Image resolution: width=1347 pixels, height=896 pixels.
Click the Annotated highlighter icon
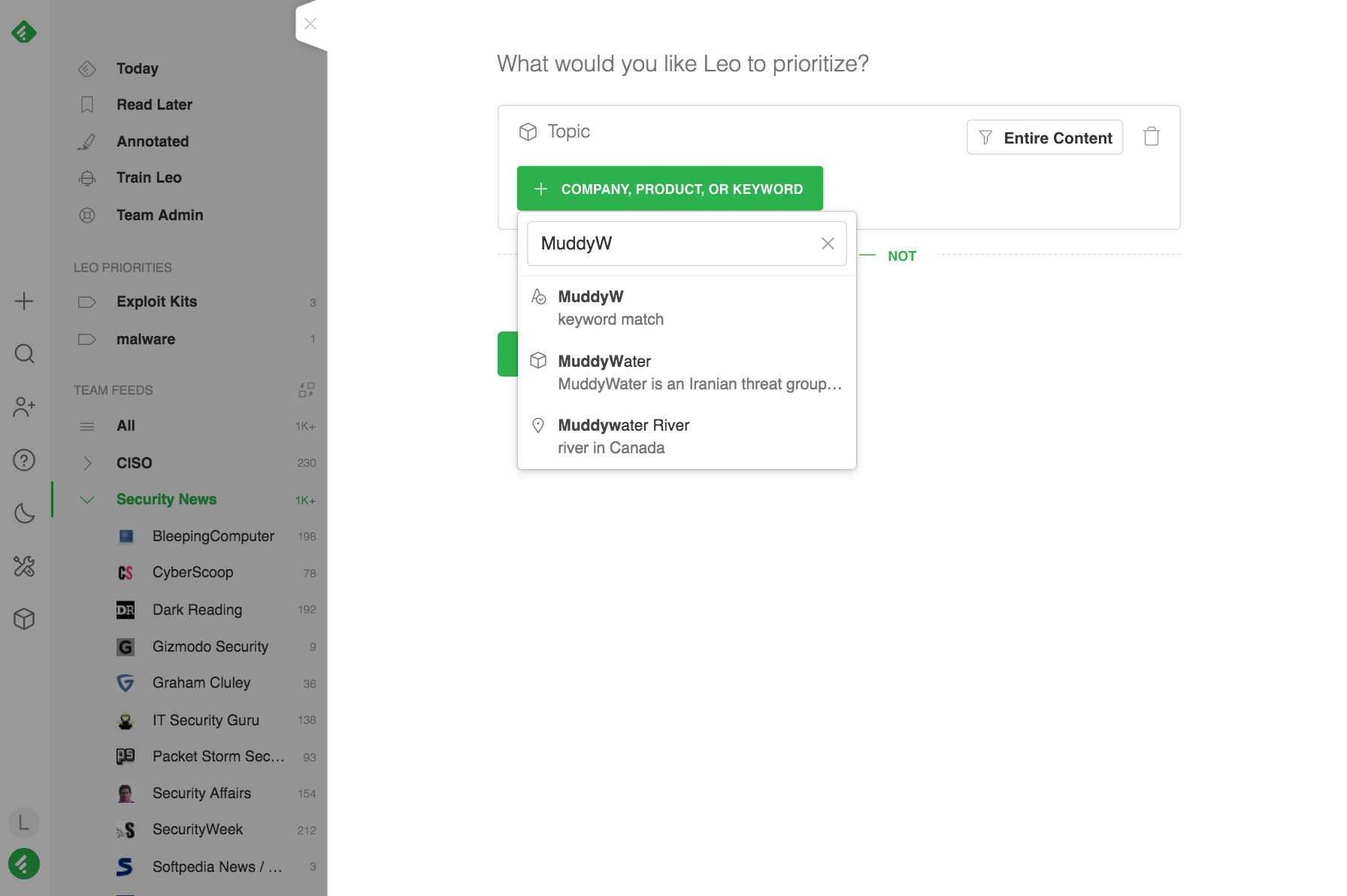click(87, 141)
